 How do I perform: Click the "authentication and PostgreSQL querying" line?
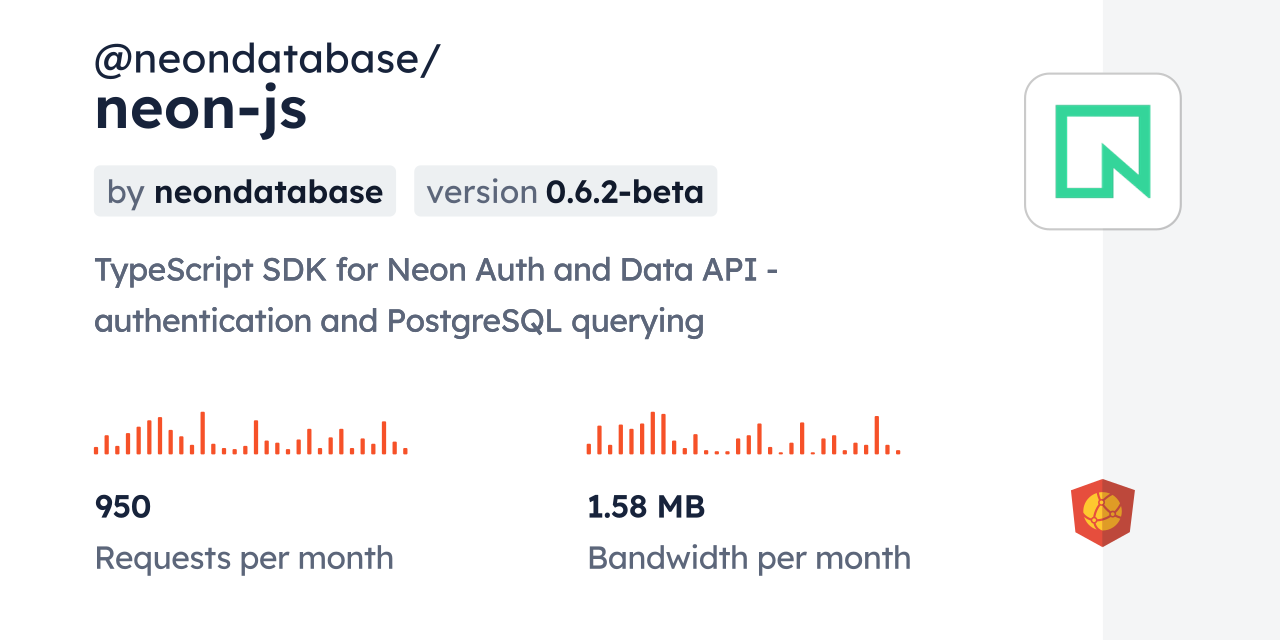(x=399, y=322)
